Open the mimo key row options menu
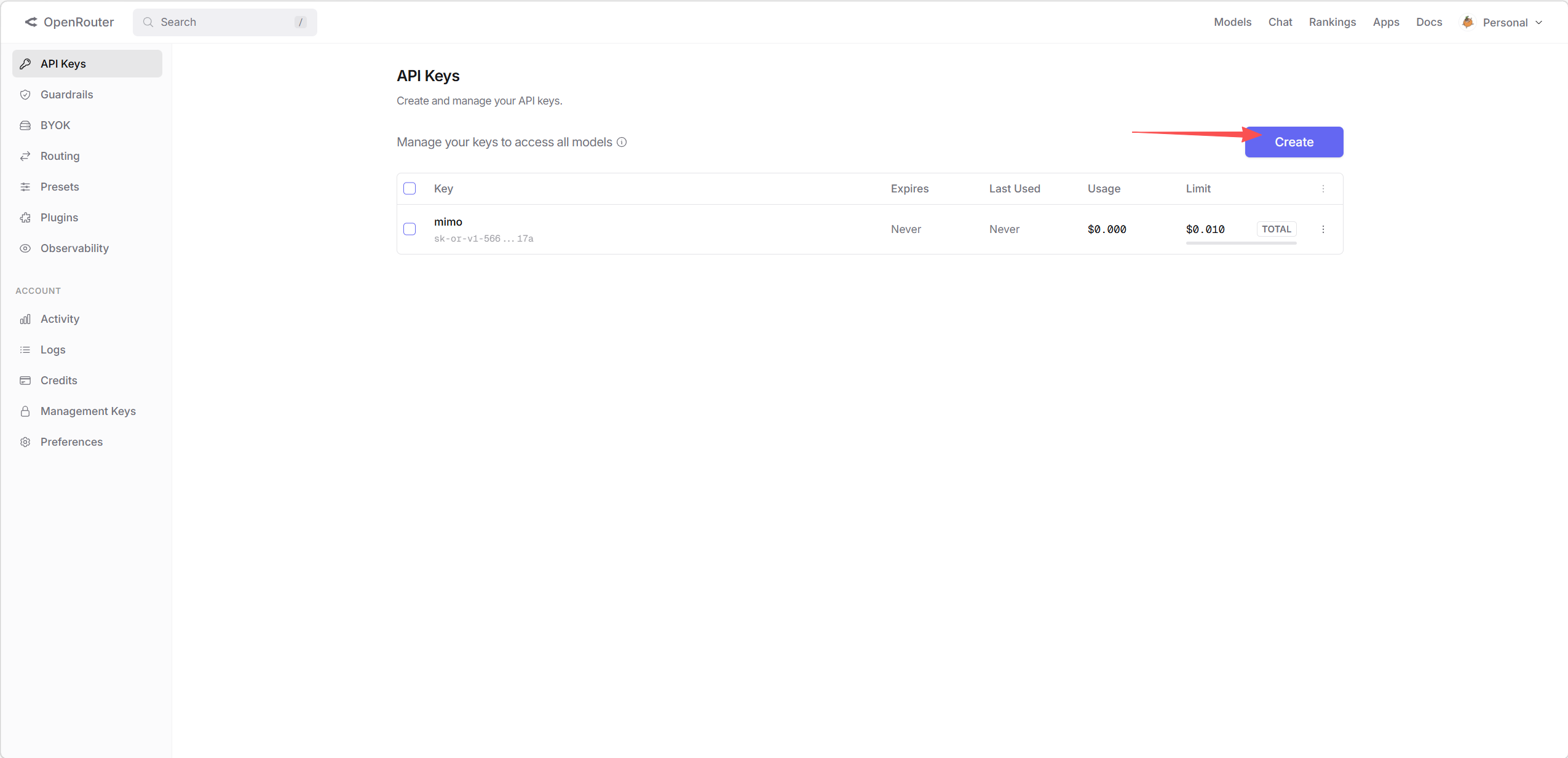This screenshot has height=758, width=1568. [x=1323, y=229]
